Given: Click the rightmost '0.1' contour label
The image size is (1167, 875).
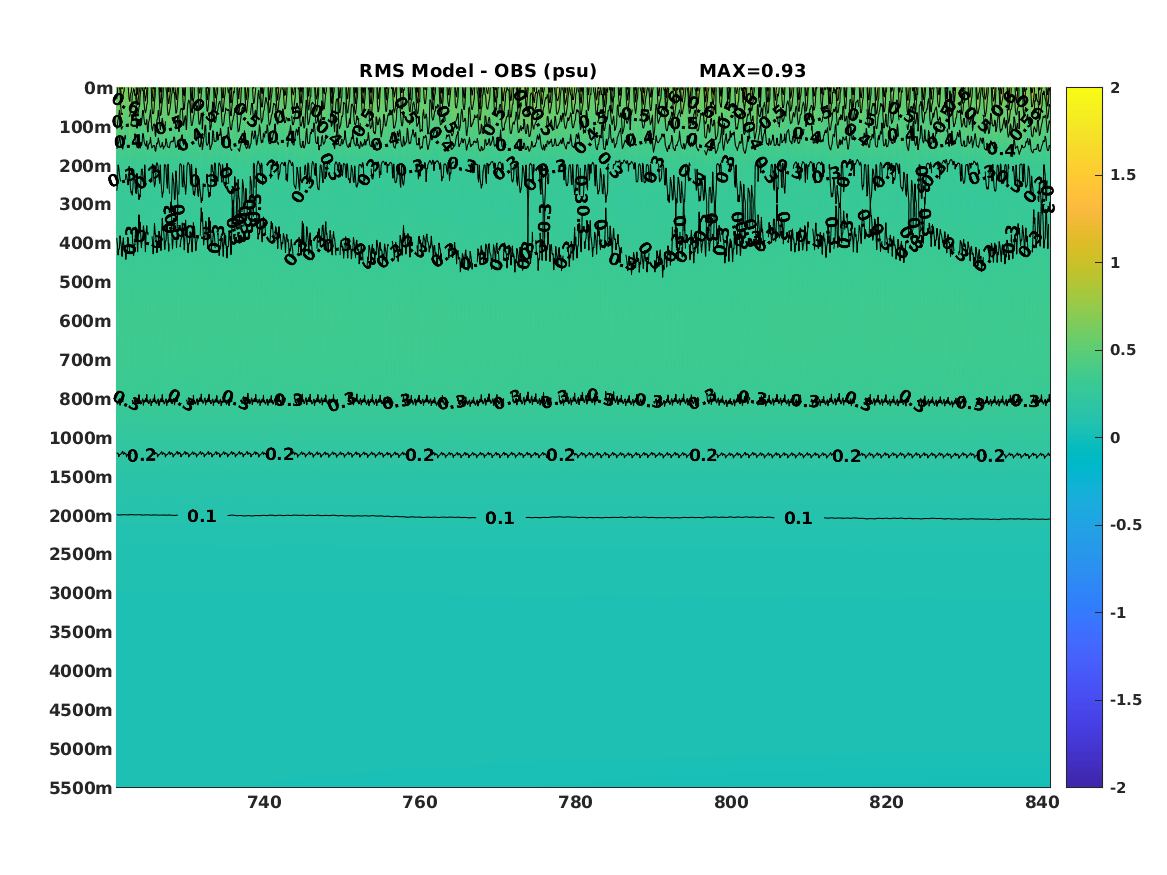Looking at the screenshot, I should (799, 519).
